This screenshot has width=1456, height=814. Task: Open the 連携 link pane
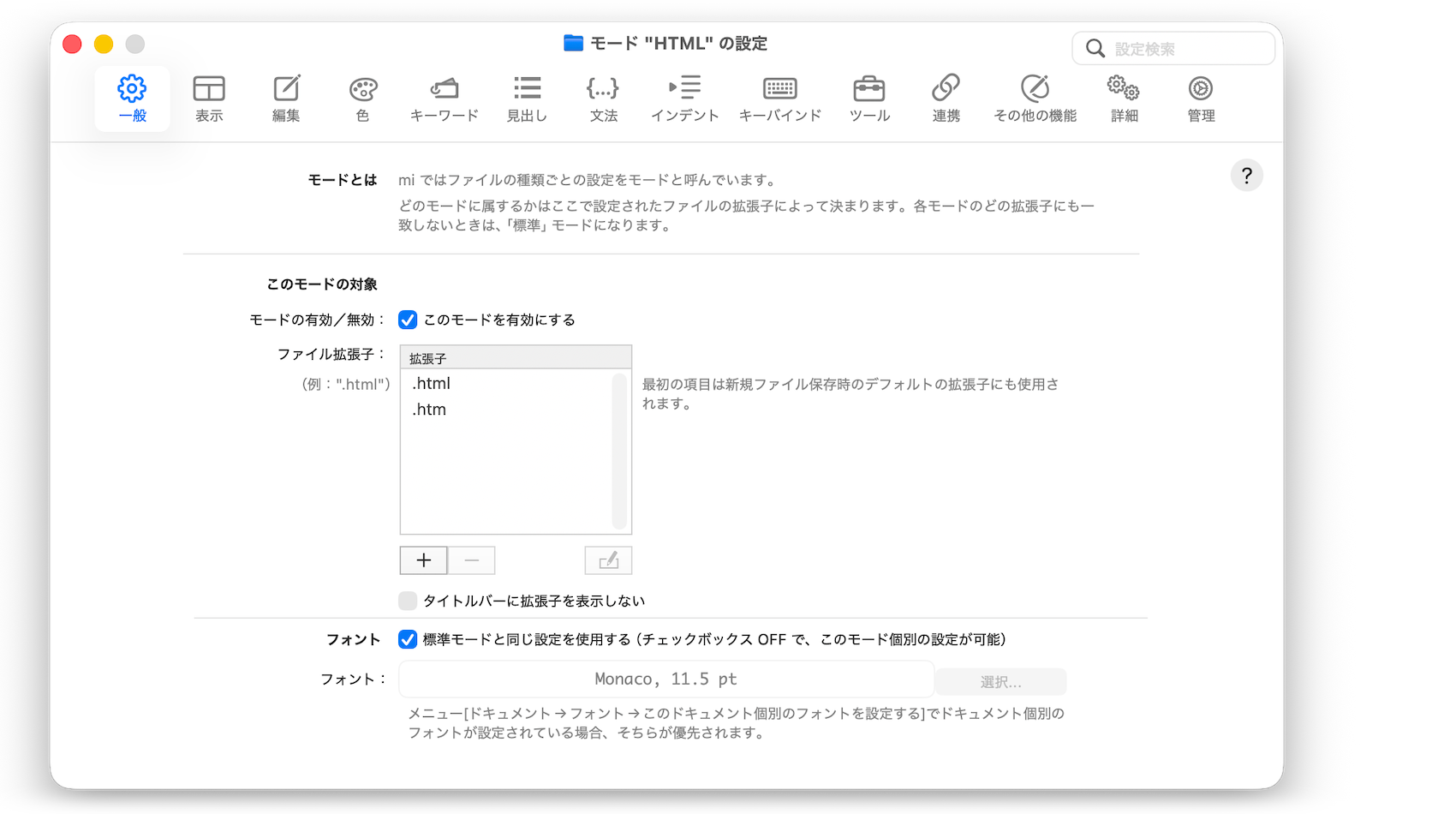pos(946,99)
